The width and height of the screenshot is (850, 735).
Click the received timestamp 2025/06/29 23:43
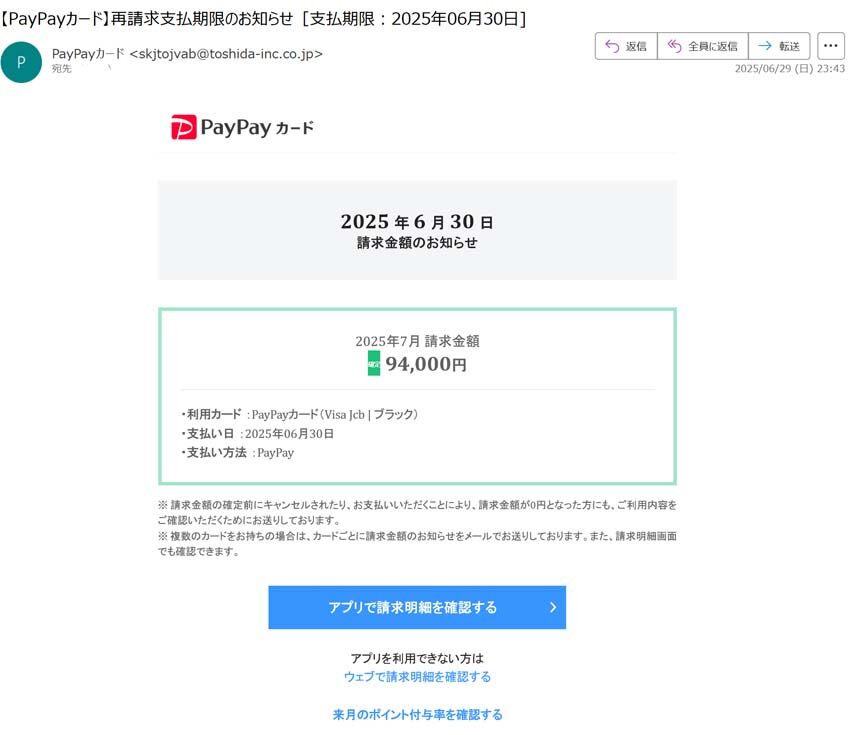click(x=790, y=68)
